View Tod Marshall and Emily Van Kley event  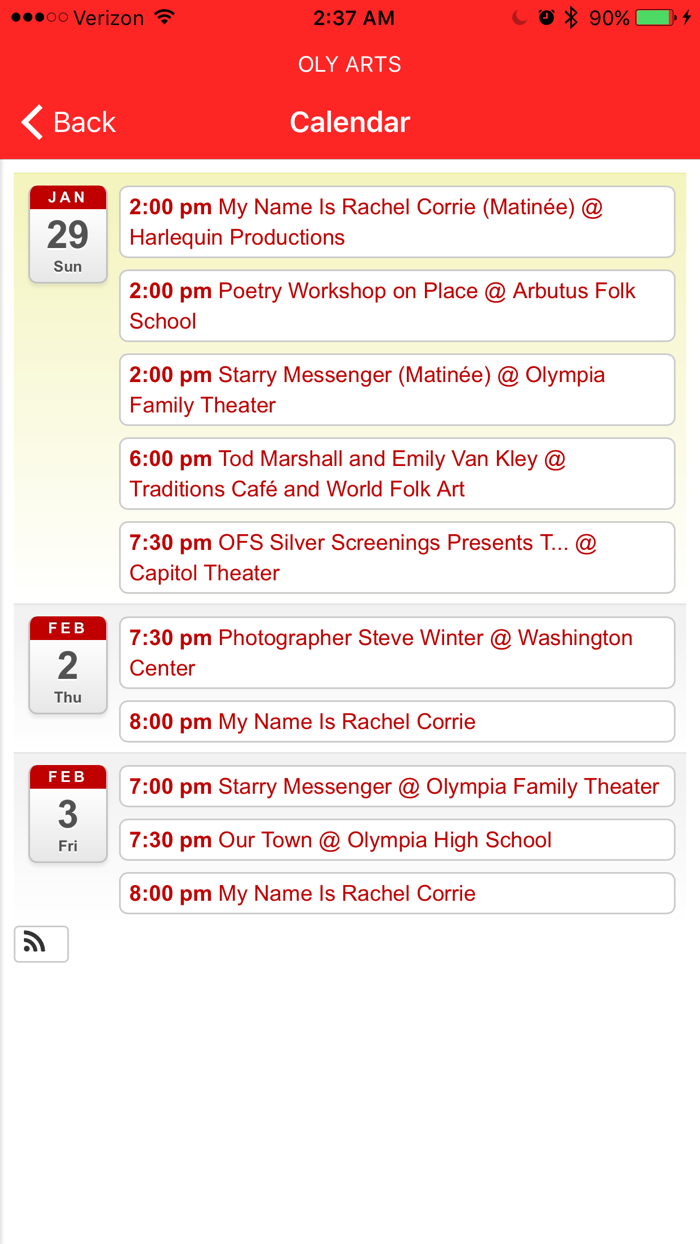(397, 474)
